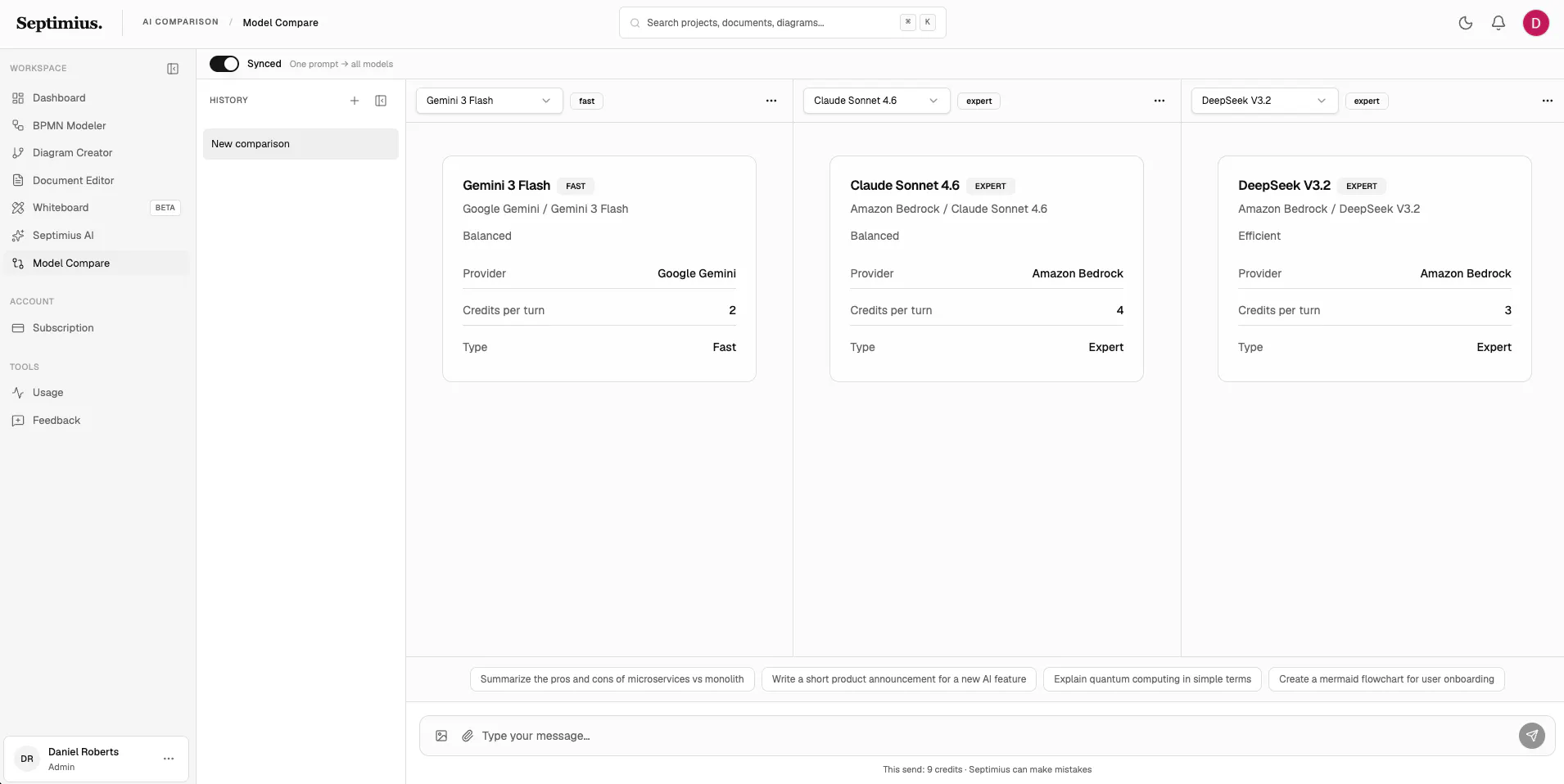
Task: Select quantum computing prompt suggestion
Action: (1152, 679)
